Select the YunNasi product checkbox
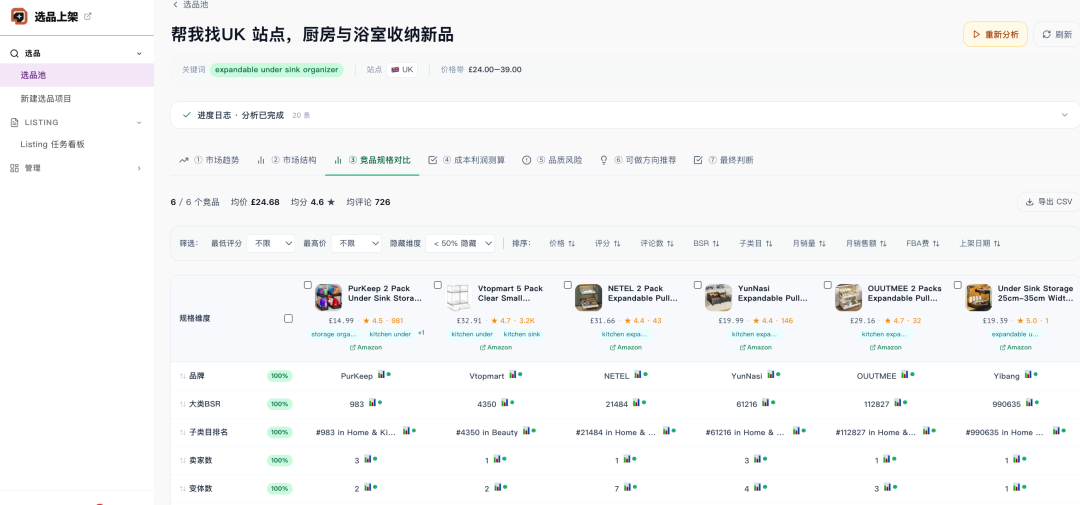 [x=698, y=285]
